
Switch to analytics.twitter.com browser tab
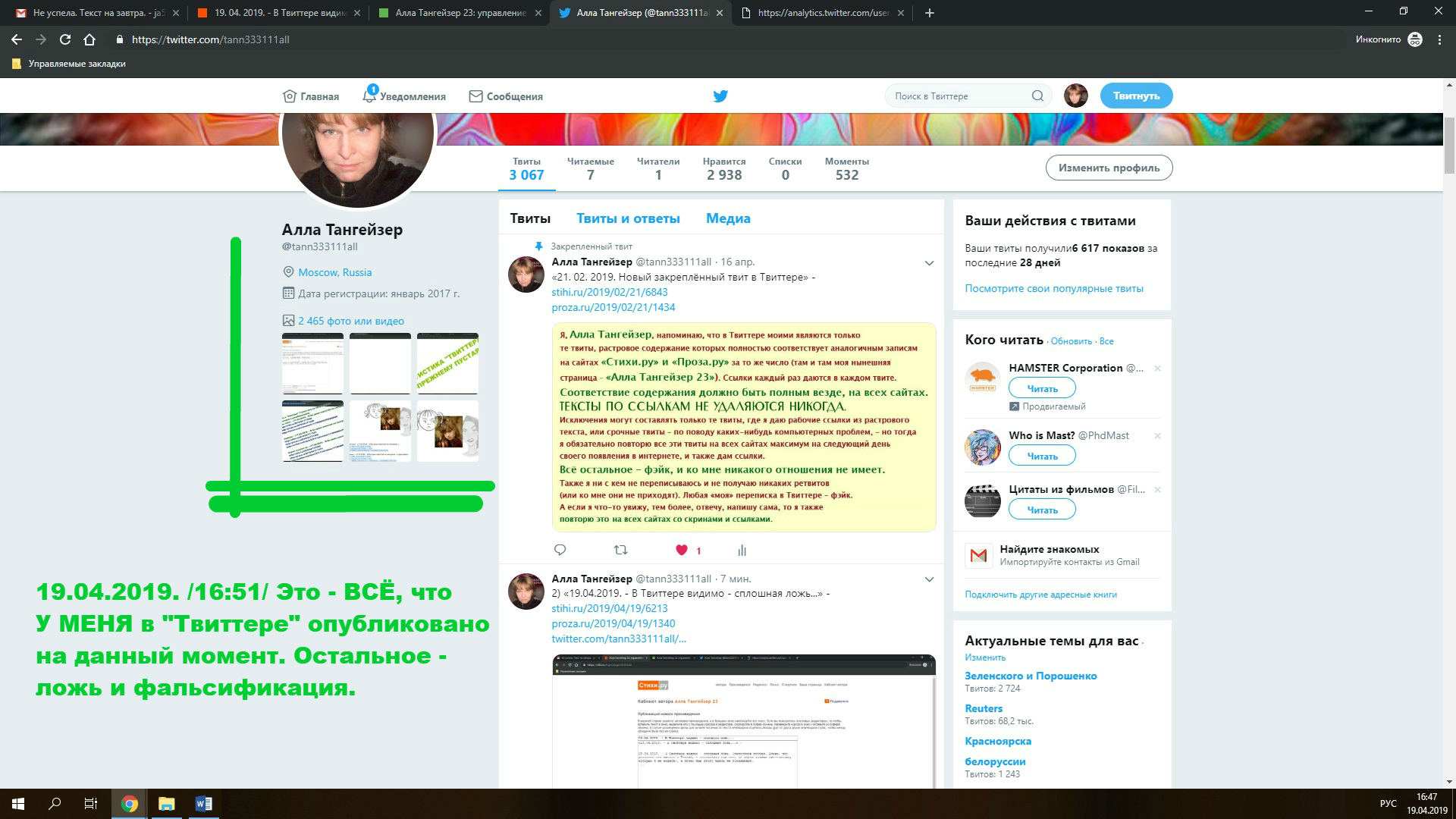coord(823,13)
